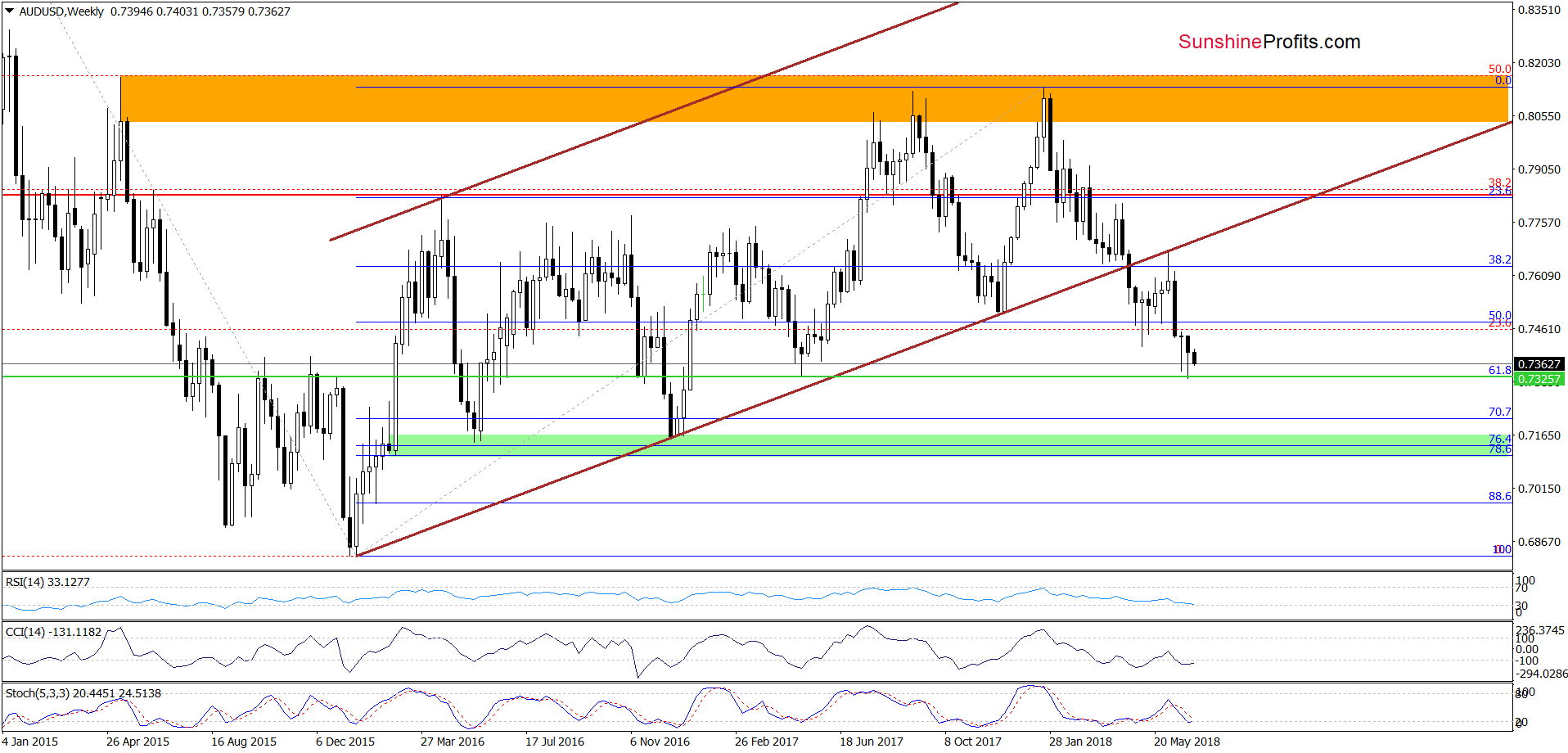Viewport: 1568px width, 753px height.
Task: Click the 0.74610 price axis label
Action: click(1539, 329)
